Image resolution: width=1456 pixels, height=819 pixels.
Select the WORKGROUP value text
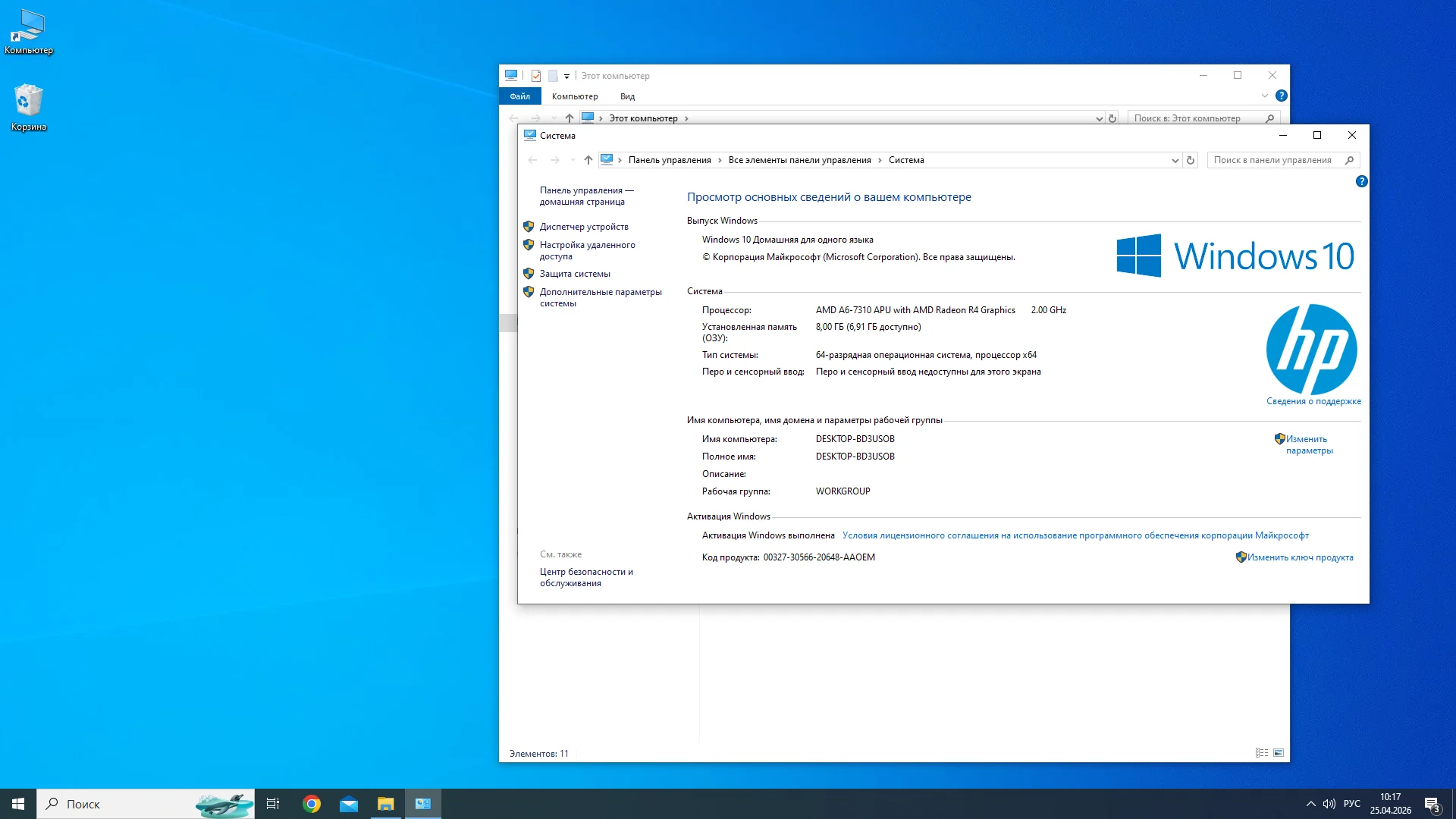pyautogui.click(x=843, y=491)
